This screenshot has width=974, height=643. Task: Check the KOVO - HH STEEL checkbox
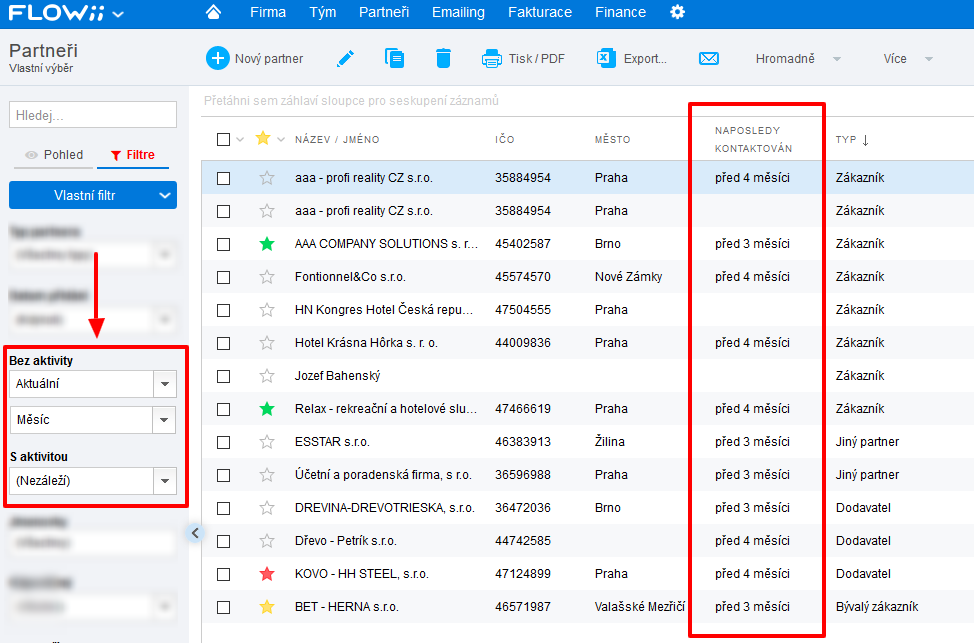pyautogui.click(x=224, y=574)
